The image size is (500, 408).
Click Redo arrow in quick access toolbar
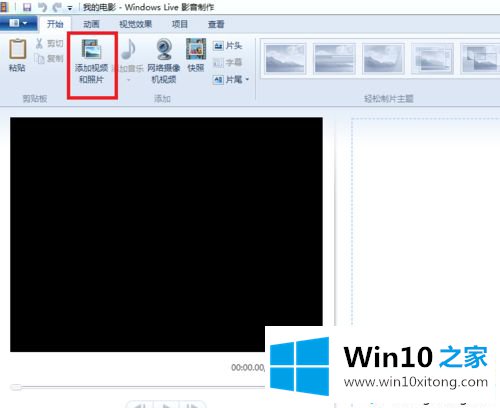[x=57, y=7]
